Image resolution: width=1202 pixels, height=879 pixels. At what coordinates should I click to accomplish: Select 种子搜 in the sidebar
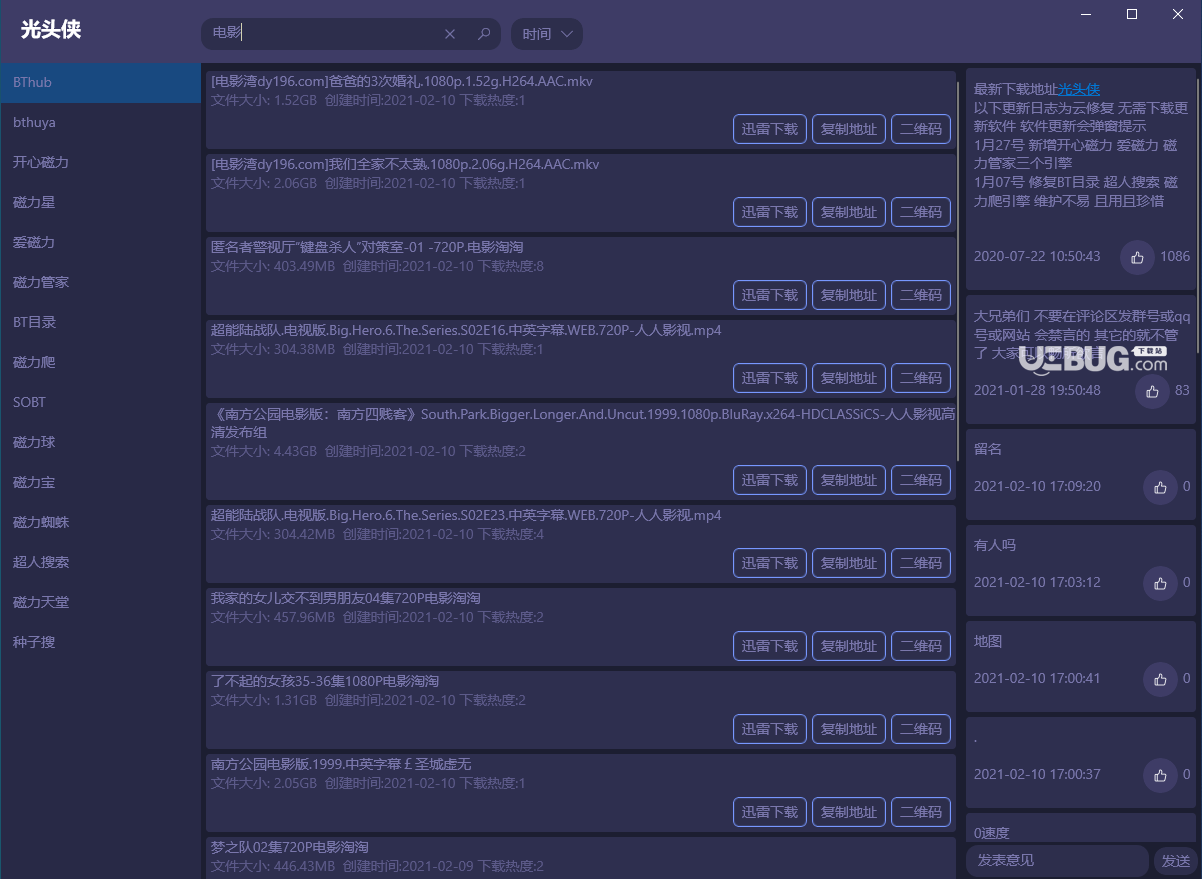100,642
